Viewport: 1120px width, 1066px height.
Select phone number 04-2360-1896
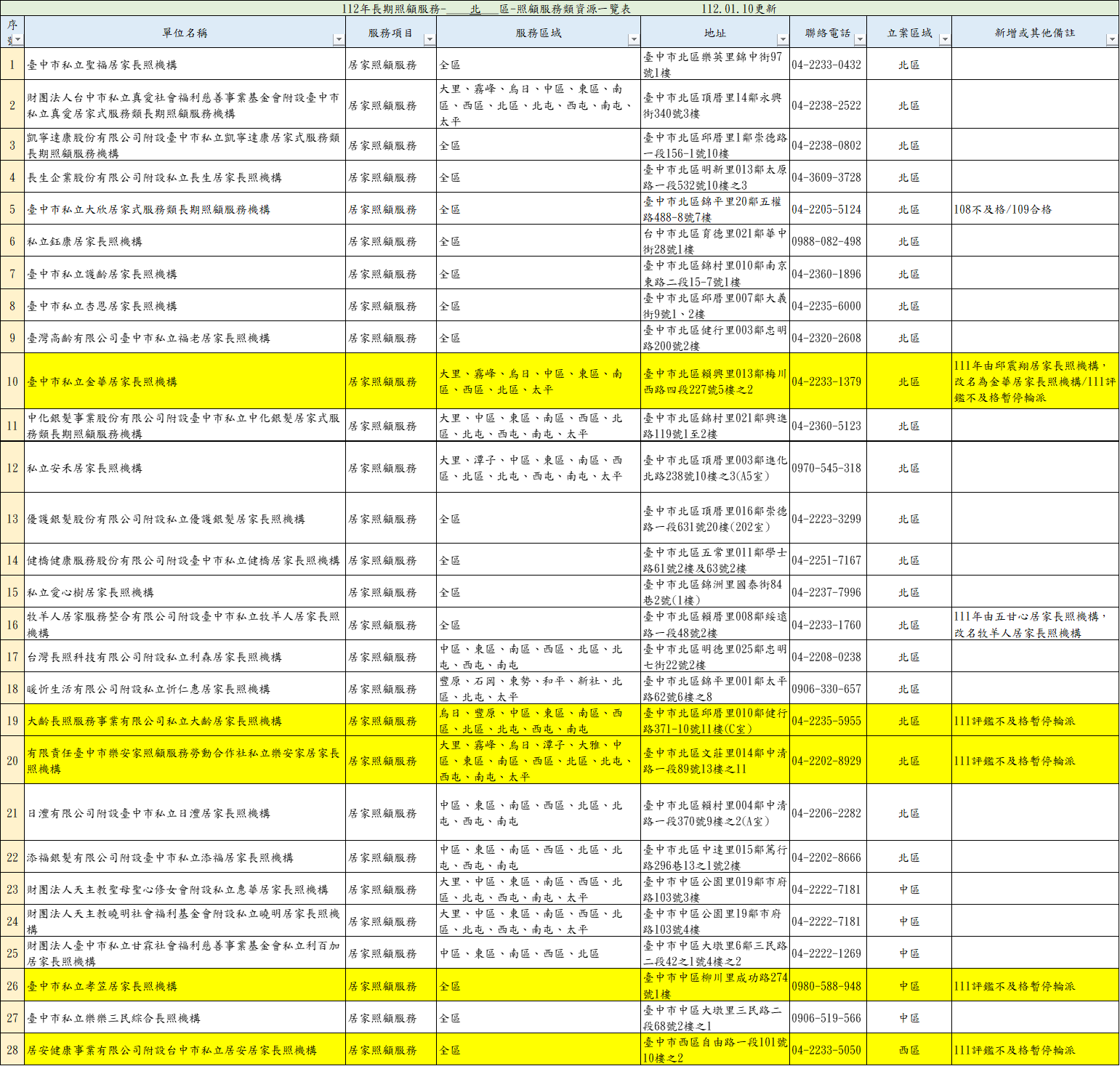[x=828, y=274]
